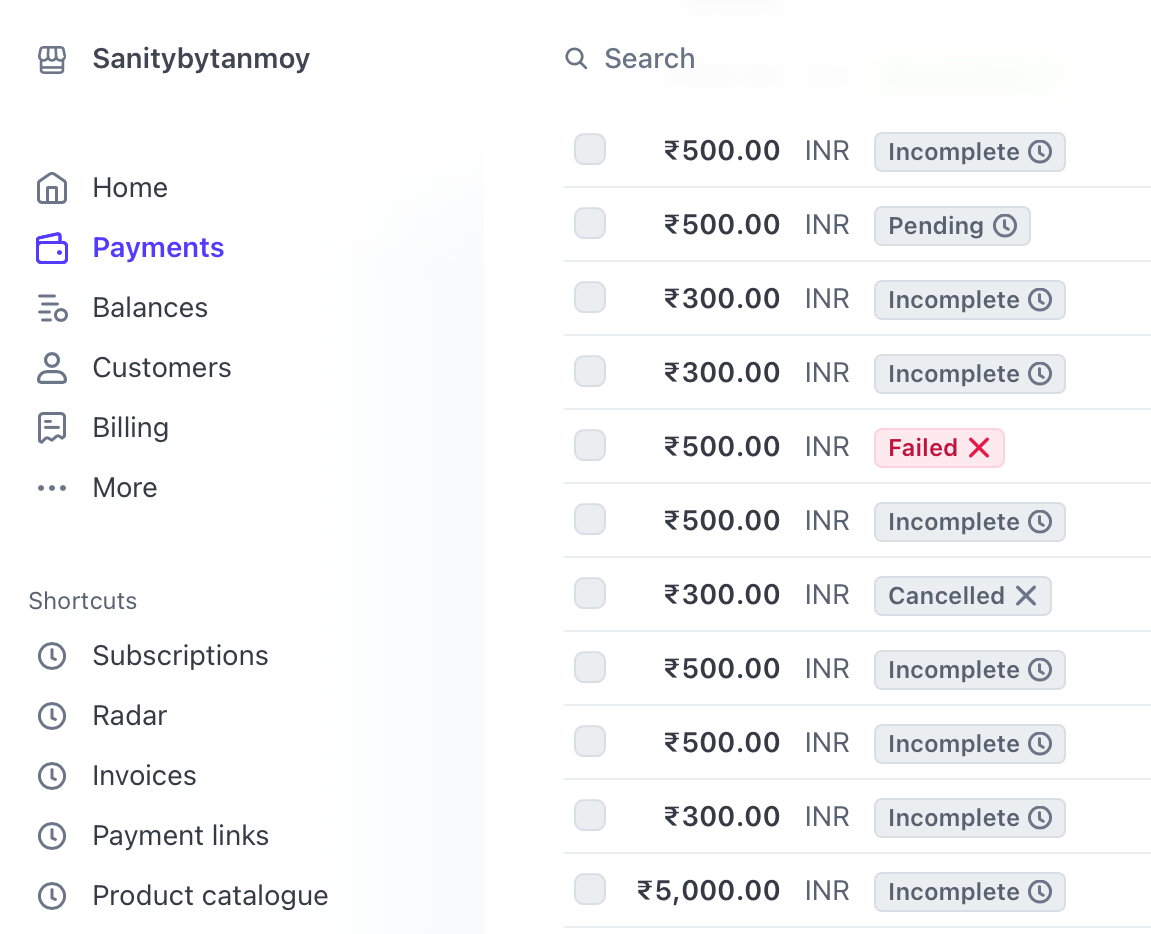Image resolution: width=1151 pixels, height=934 pixels.
Task: Select the Payments wallet icon
Action: point(51,247)
